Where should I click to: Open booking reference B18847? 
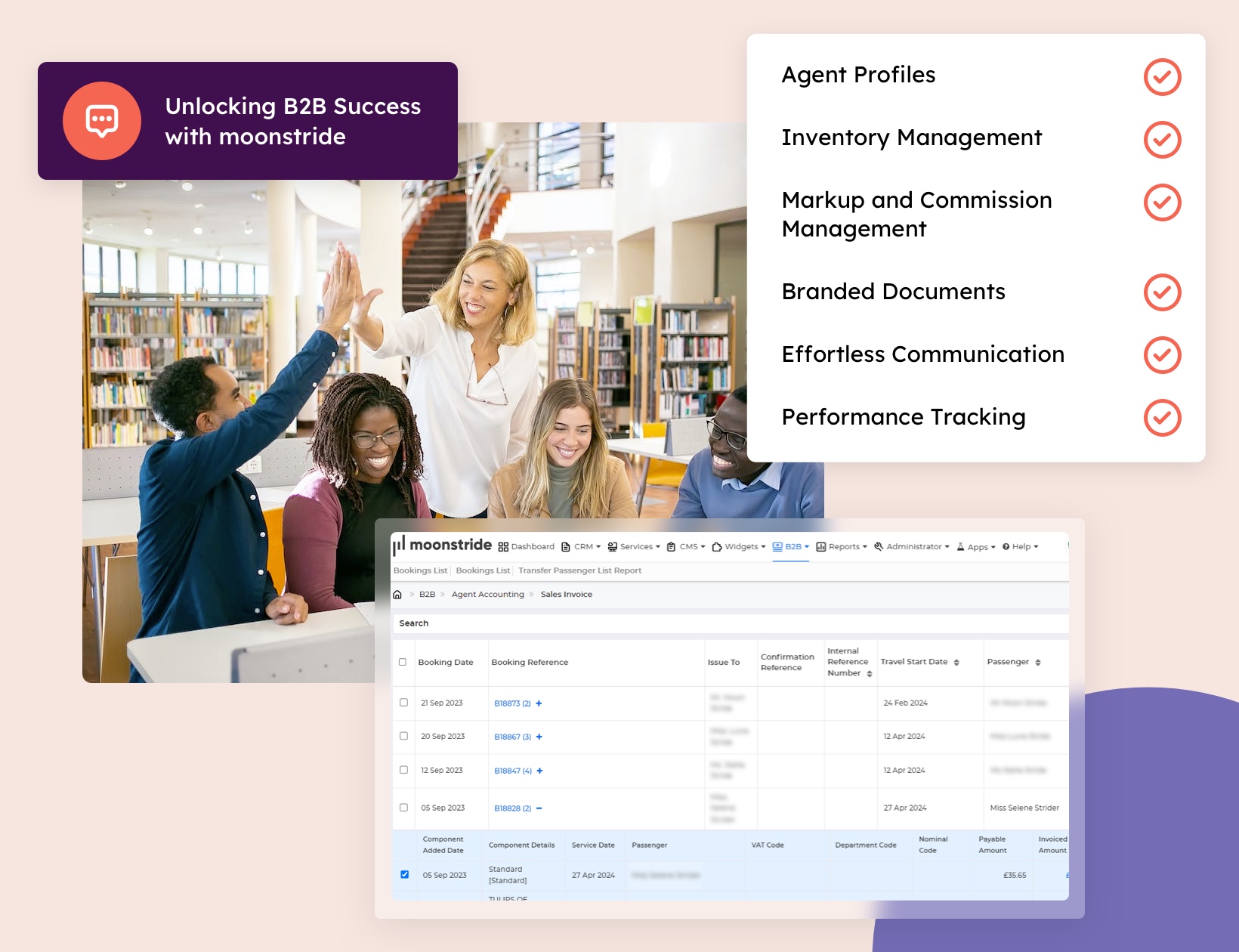pyautogui.click(x=513, y=771)
